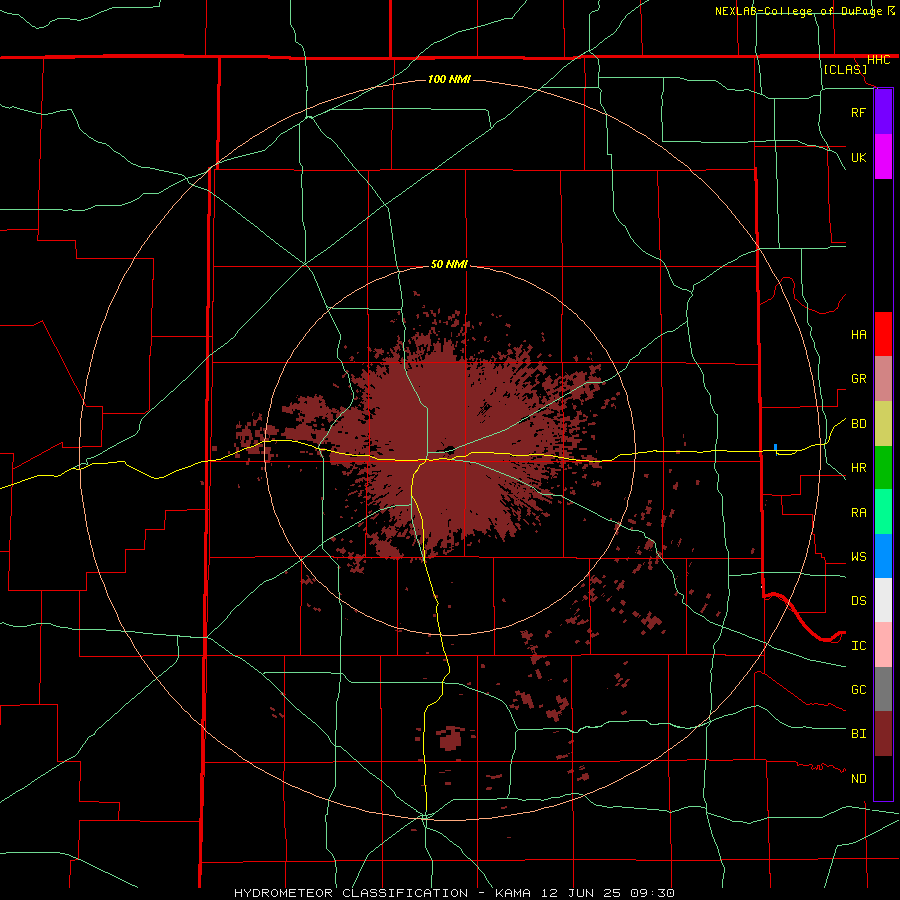
Task: Click the RF legend label
Action: [x=858, y=113]
